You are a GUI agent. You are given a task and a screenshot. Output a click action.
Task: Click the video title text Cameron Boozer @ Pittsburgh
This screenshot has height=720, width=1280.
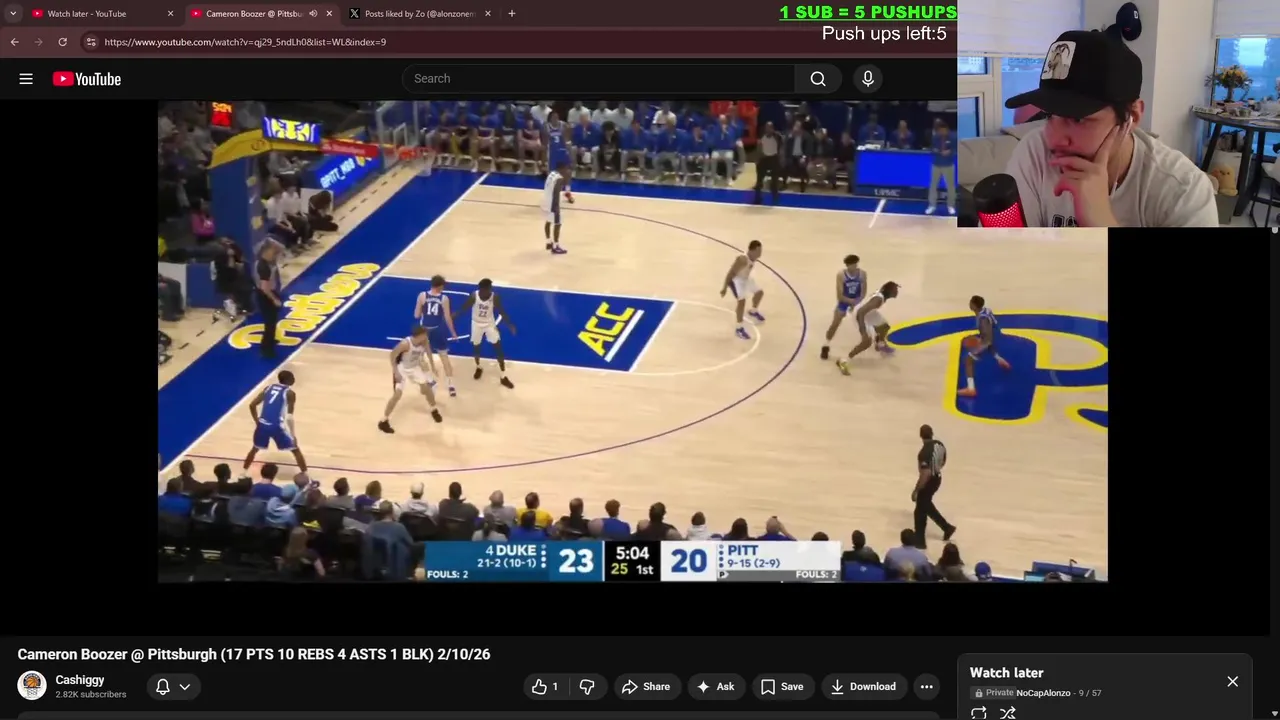[254, 654]
